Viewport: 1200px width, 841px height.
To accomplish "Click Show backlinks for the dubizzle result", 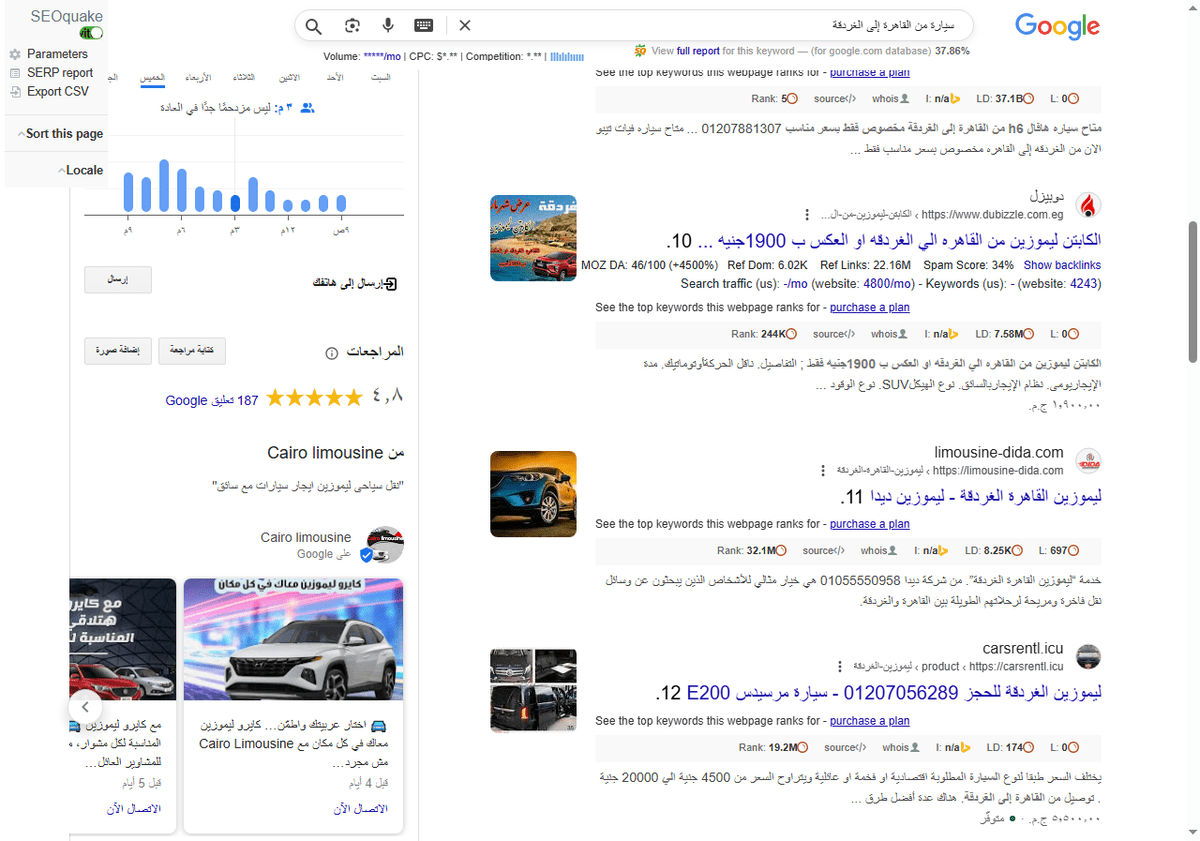I will pyautogui.click(x=1062, y=264).
